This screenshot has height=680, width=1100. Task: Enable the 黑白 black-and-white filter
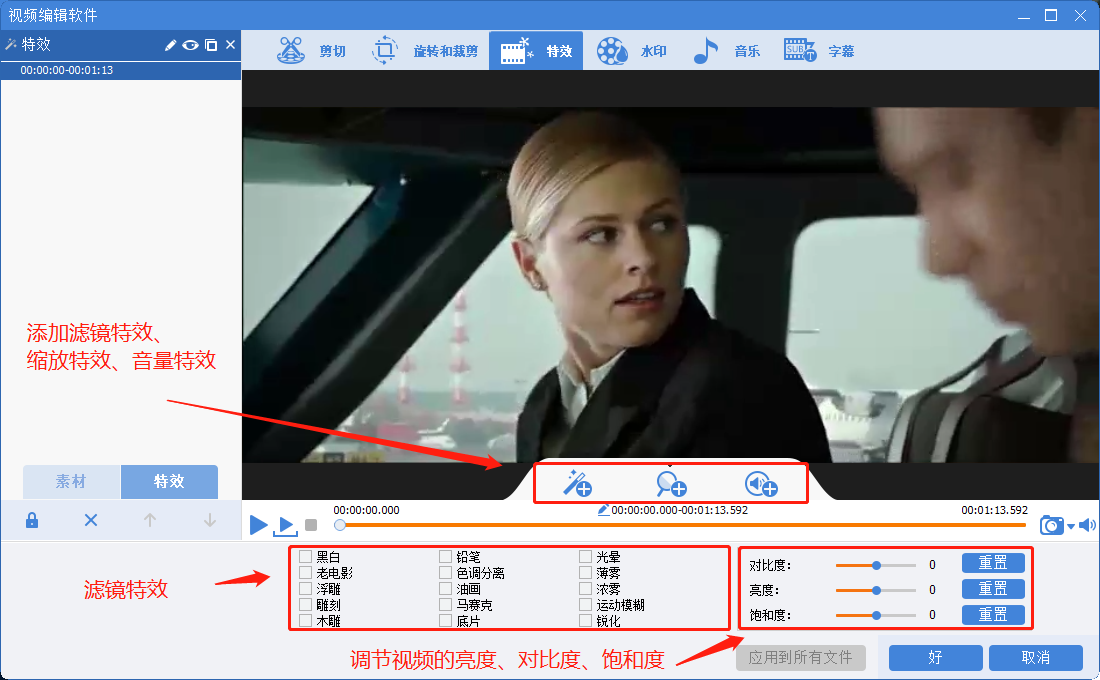pos(305,556)
